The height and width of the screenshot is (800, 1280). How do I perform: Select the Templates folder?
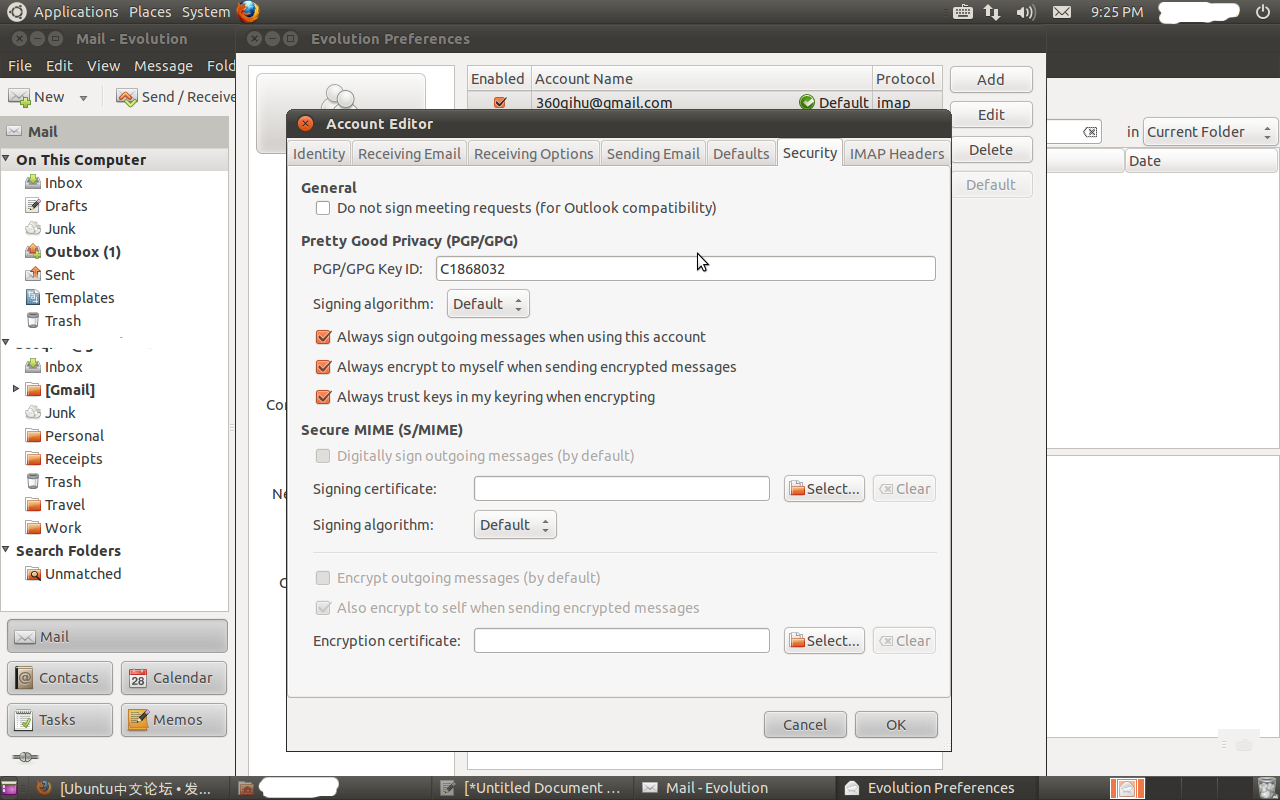[79, 298]
